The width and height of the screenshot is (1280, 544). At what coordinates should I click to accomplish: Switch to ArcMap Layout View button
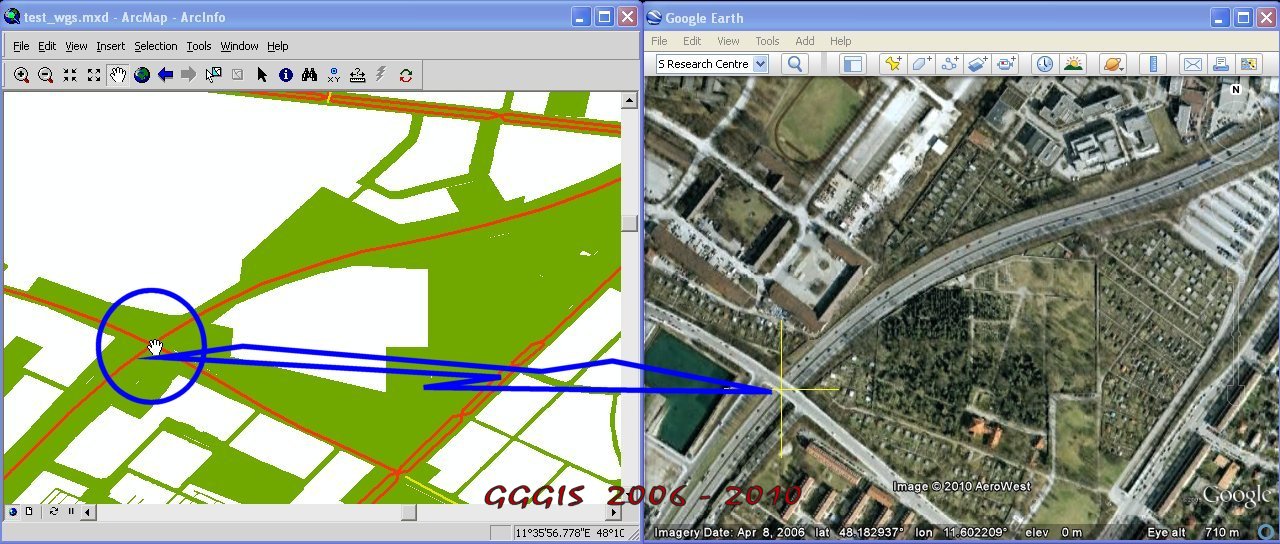click(x=29, y=511)
